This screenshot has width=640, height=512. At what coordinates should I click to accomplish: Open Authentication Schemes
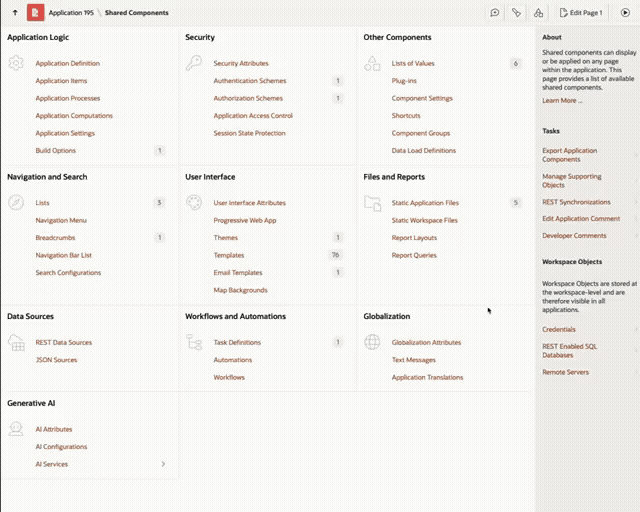[x=249, y=81]
